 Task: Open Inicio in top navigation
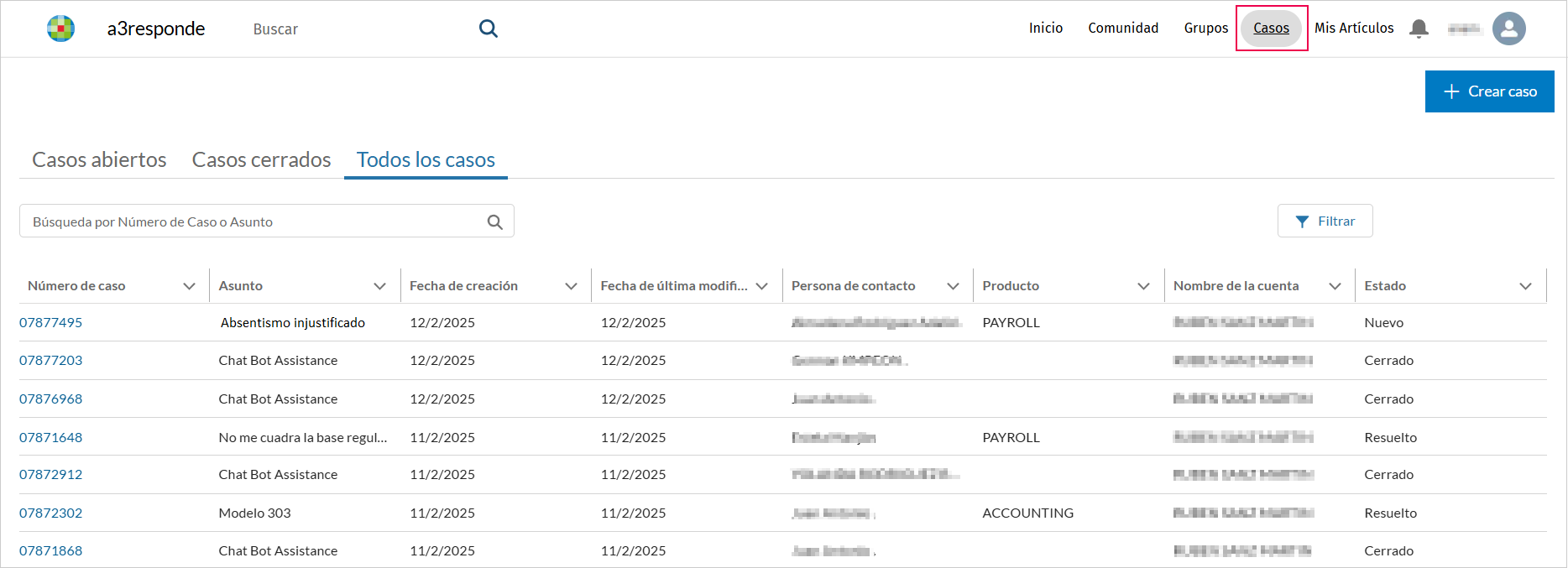(x=1046, y=28)
